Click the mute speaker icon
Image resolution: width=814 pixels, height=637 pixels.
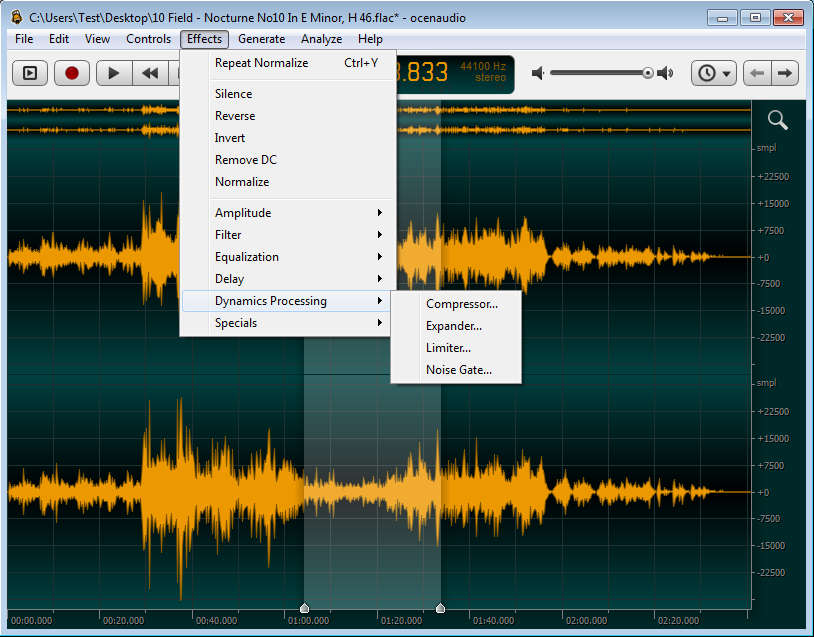[538, 73]
